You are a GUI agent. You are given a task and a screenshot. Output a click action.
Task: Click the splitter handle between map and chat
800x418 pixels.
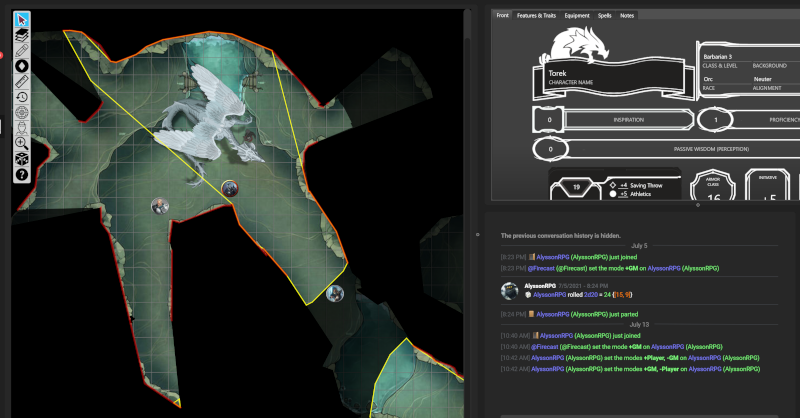pyautogui.click(x=478, y=235)
